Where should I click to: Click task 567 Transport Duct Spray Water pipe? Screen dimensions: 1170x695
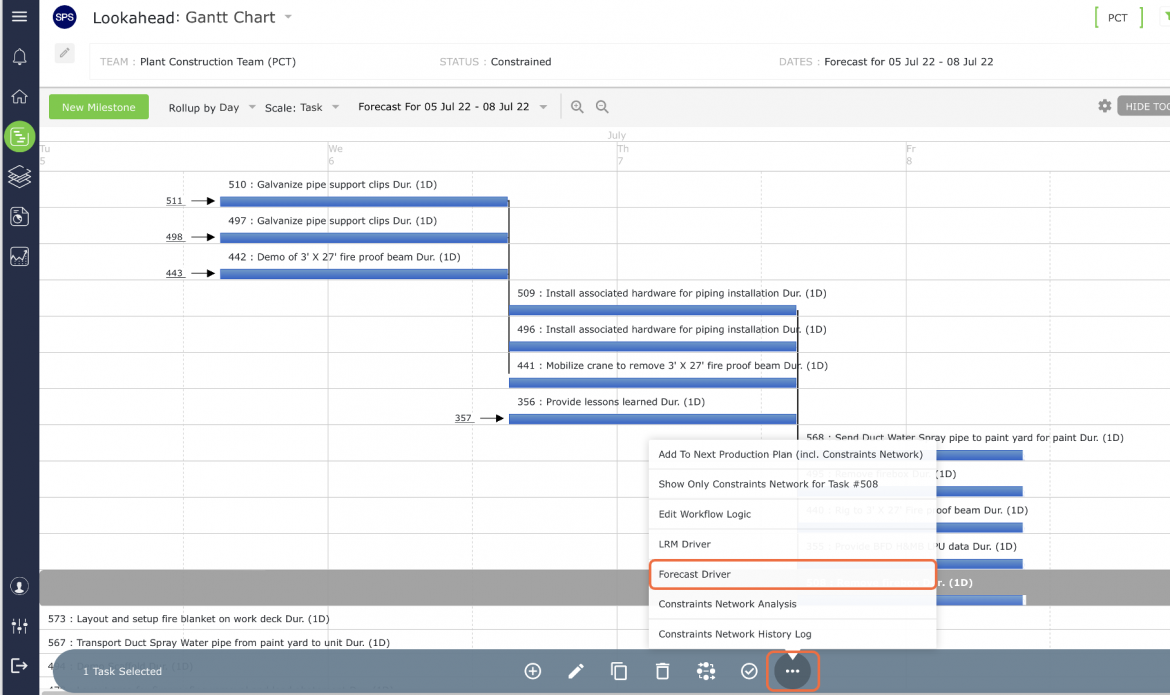[219, 643]
